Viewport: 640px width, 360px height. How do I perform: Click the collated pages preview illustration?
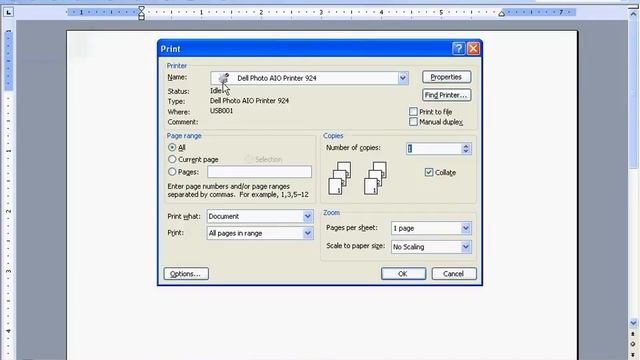[358, 178]
